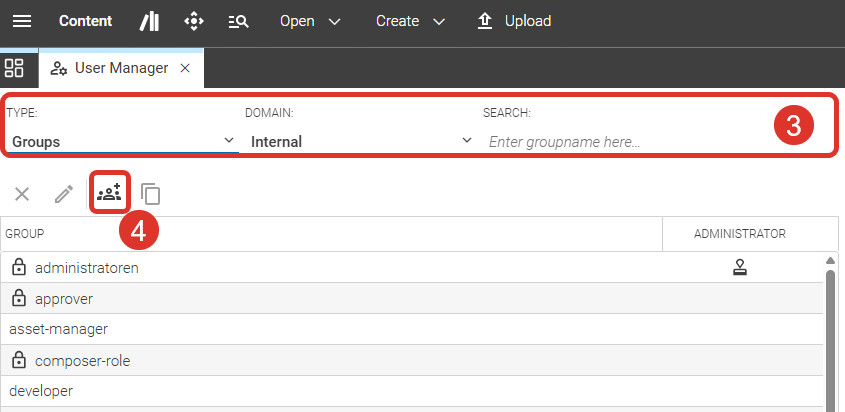Expand the Open dropdown menu
The width and height of the screenshot is (845, 412).
[x=310, y=21]
